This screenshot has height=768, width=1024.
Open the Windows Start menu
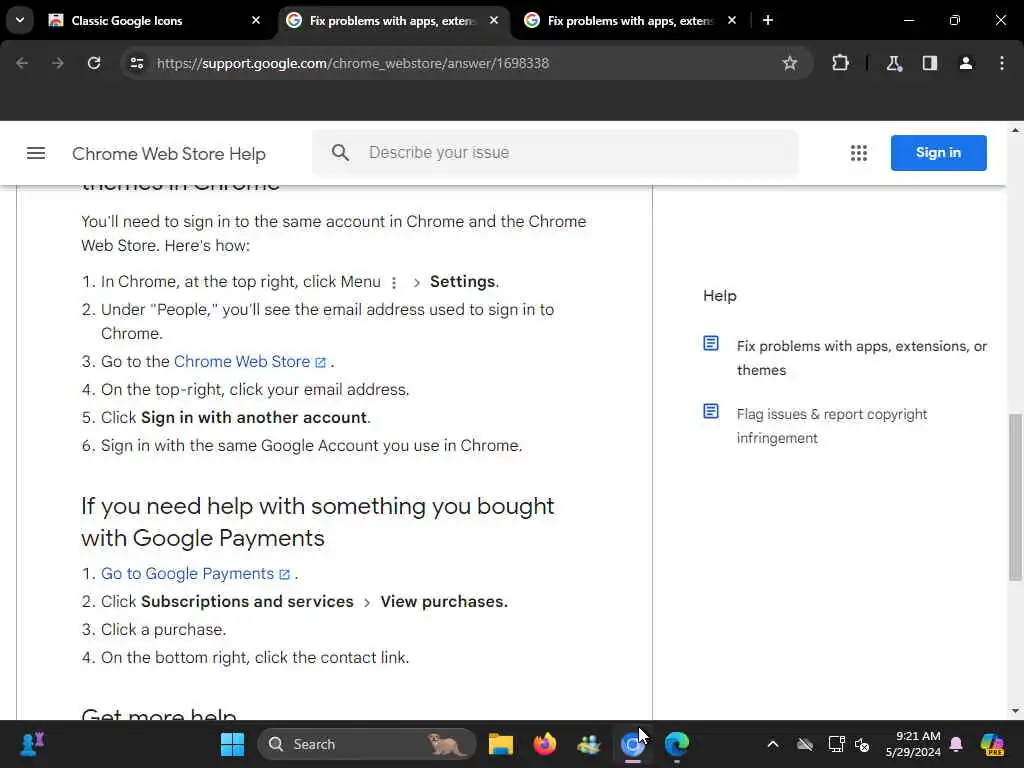point(232,744)
